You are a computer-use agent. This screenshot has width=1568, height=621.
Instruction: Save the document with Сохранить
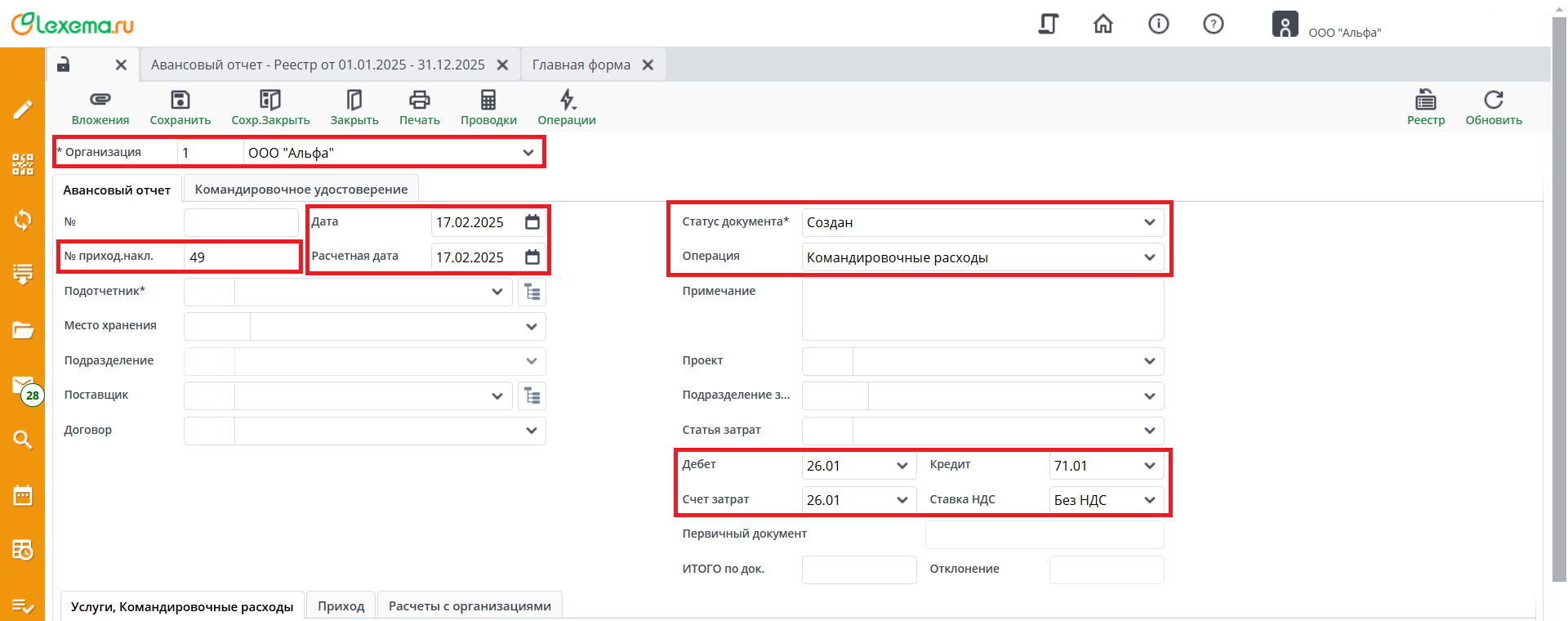(x=180, y=100)
